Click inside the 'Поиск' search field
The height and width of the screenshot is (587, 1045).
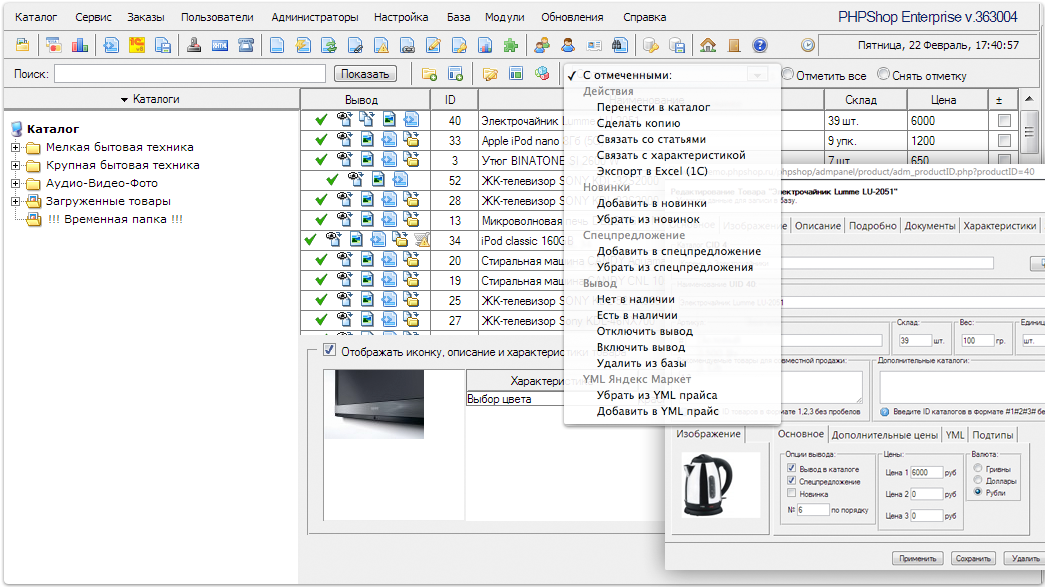[x=190, y=74]
